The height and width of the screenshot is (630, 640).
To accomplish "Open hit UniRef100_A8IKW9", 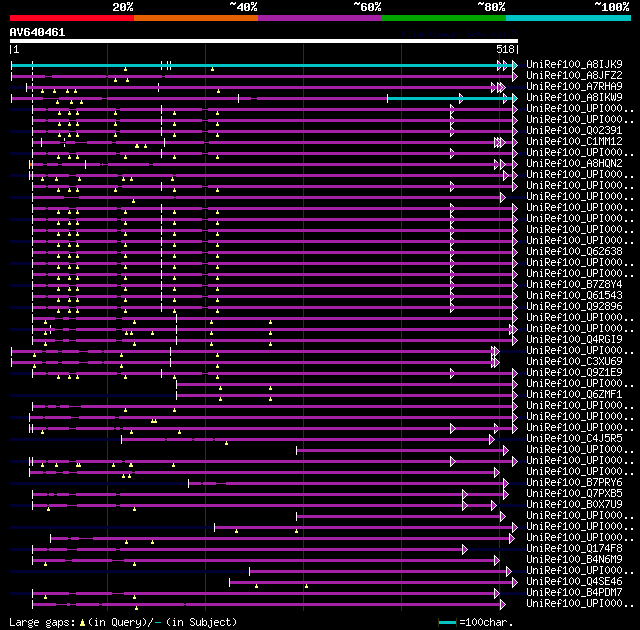I will pyautogui.click(x=574, y=98).
